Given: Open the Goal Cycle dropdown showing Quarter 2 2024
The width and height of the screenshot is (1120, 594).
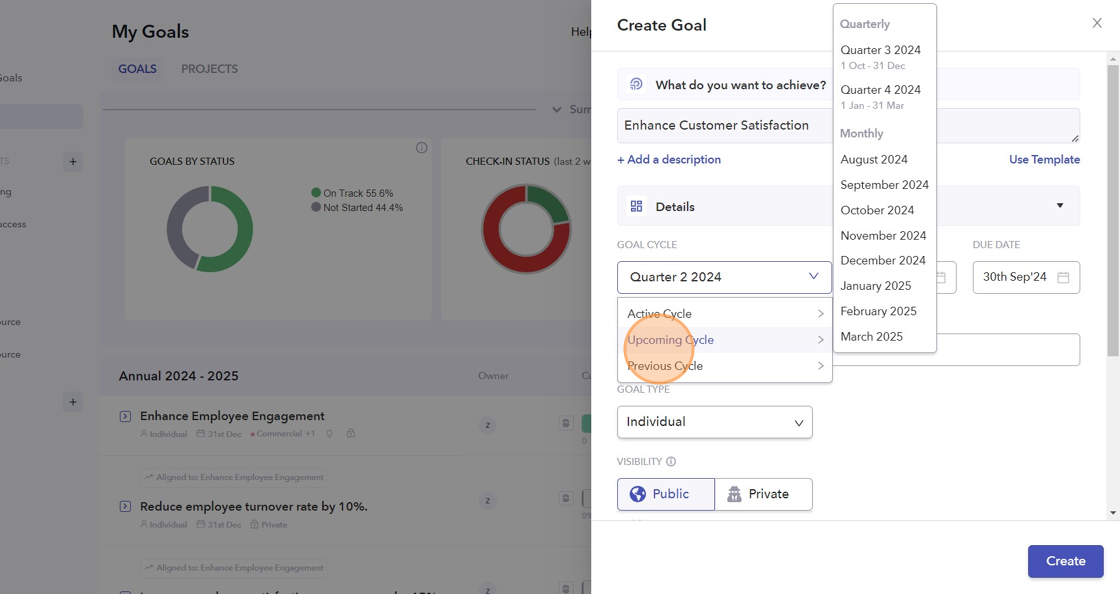Looking at the screenshot, I should click(x=724, y=277).
